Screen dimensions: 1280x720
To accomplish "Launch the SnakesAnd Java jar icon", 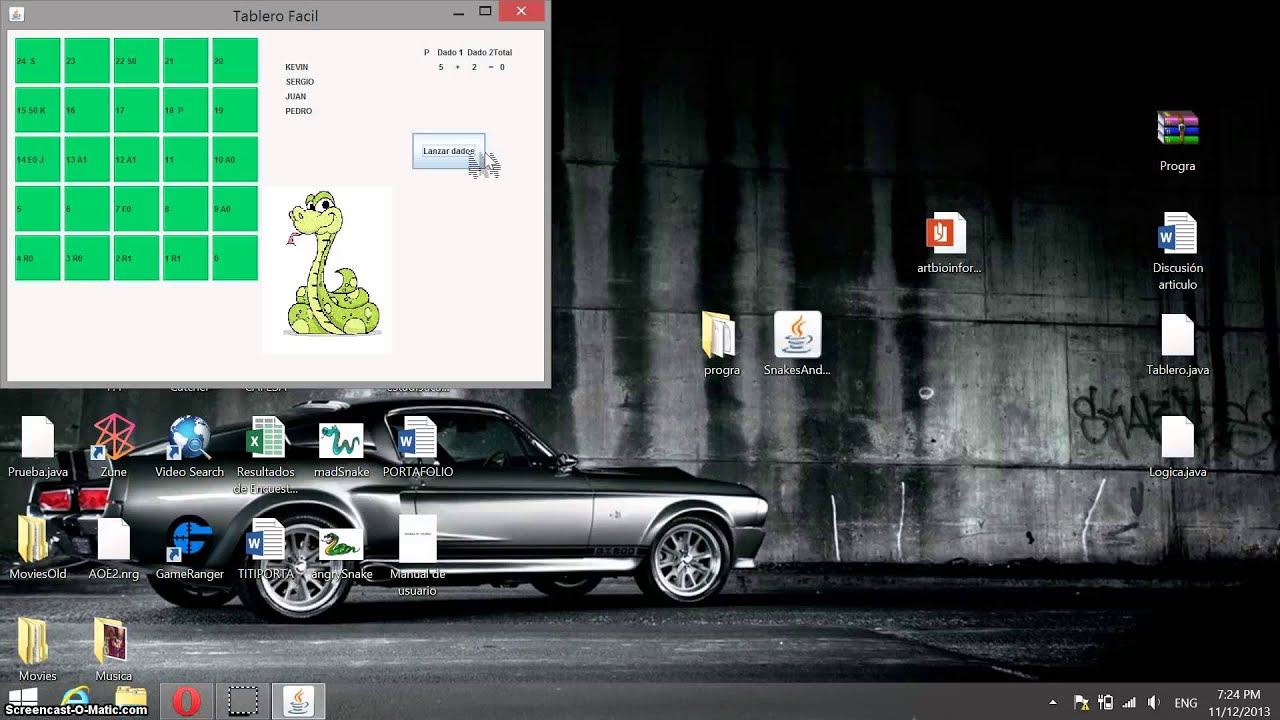I will point(798,335).
